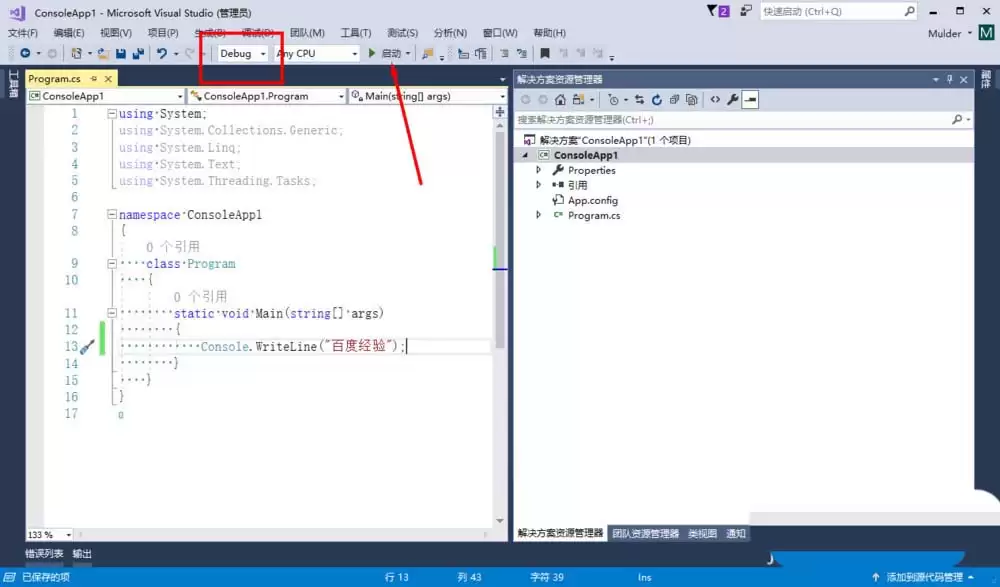The image size is (1000, 587).
Task: Pin the Solution Explorer panel
Action: pyautogui.click(x=949, y=79)
